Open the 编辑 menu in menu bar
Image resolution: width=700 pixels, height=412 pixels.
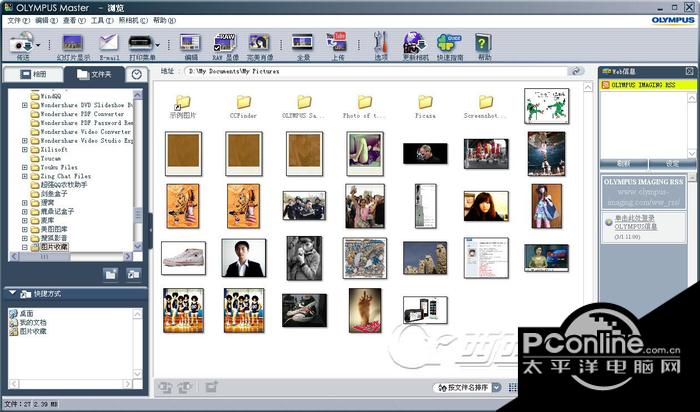tap(46, 21)
